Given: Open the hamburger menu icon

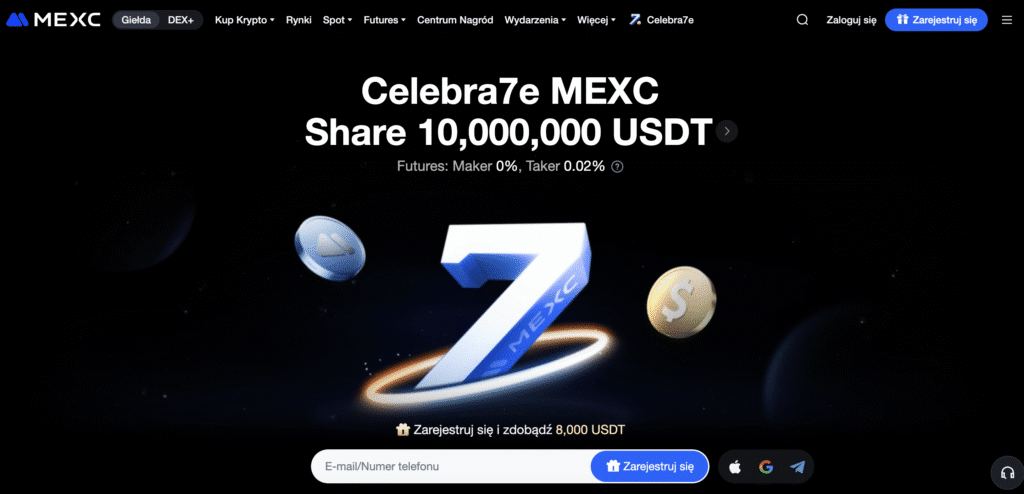Looking at the screenshot, I should [1006, 20].
